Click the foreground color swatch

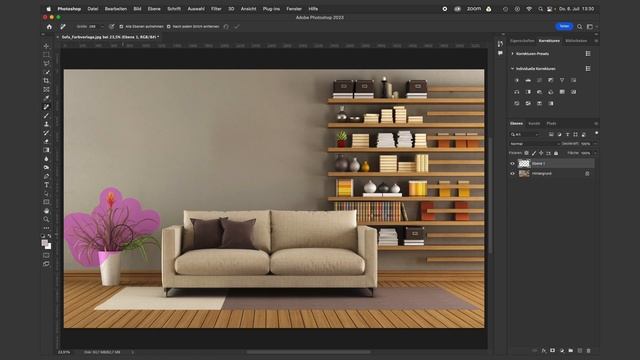pos(44,243)
